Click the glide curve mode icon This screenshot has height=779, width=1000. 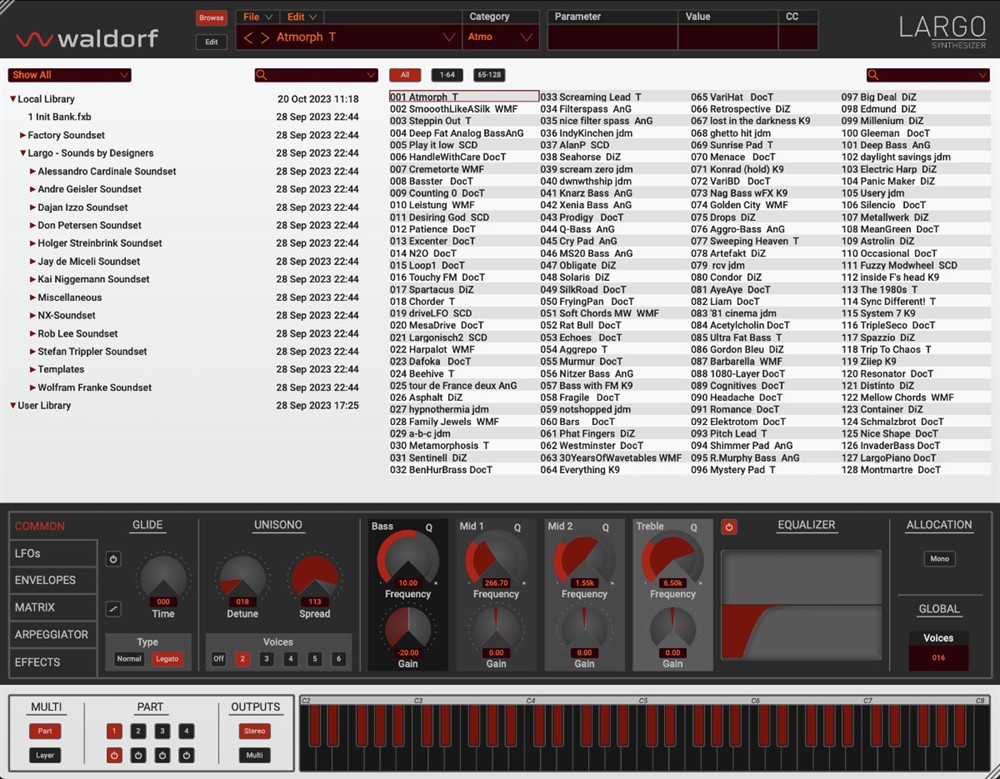click(113, 607)
